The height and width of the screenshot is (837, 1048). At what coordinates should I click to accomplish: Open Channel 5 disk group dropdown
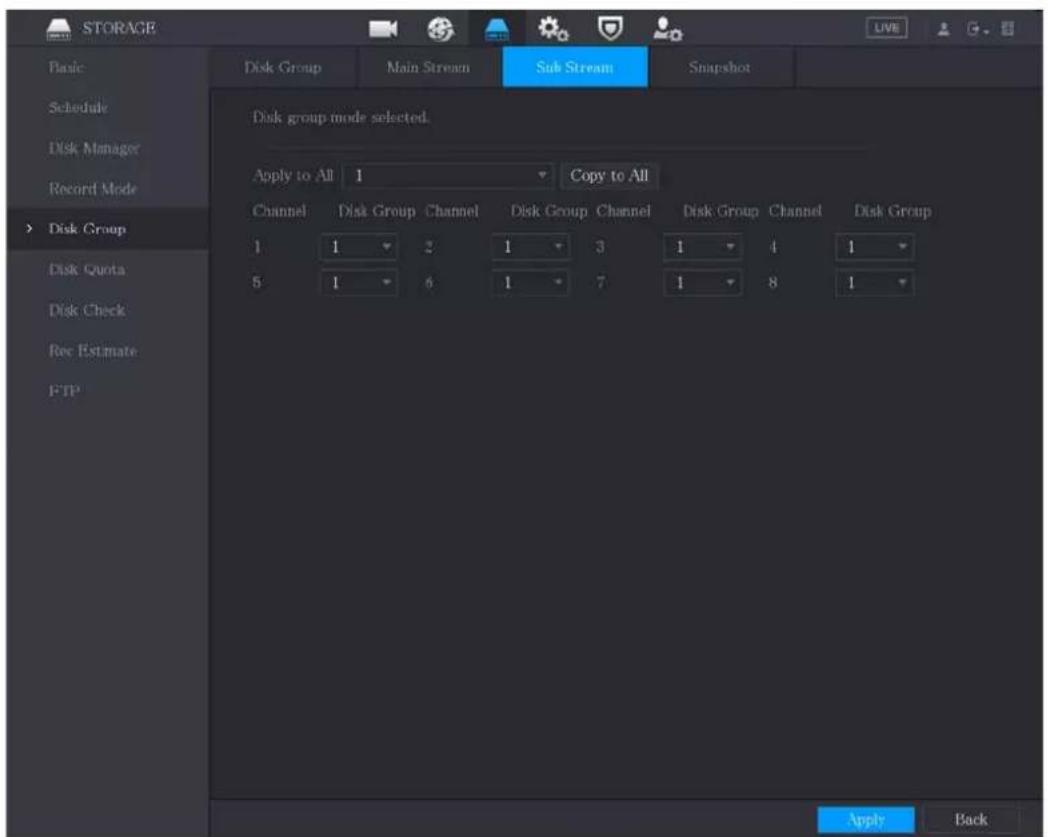tap(360, 283)
